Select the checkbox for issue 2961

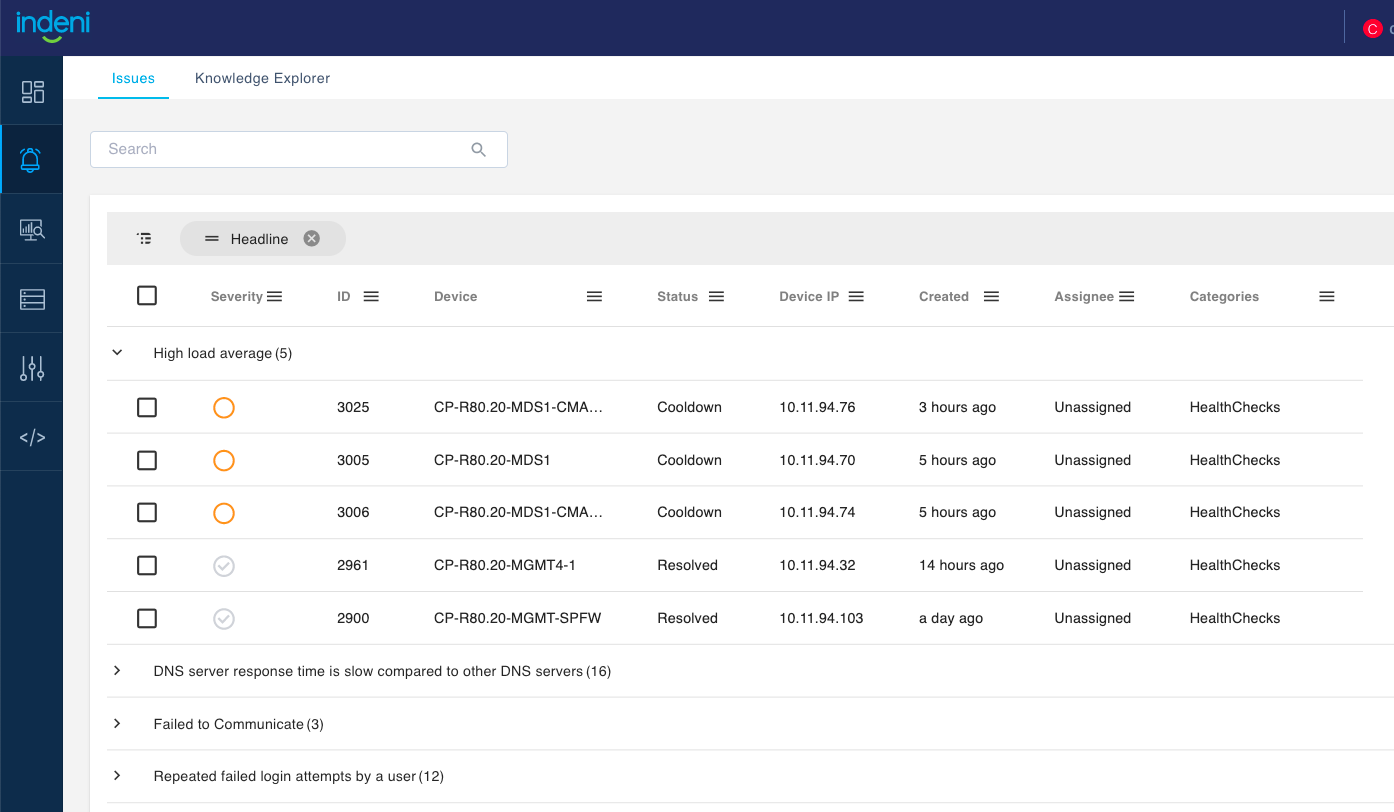coord(147,566)
